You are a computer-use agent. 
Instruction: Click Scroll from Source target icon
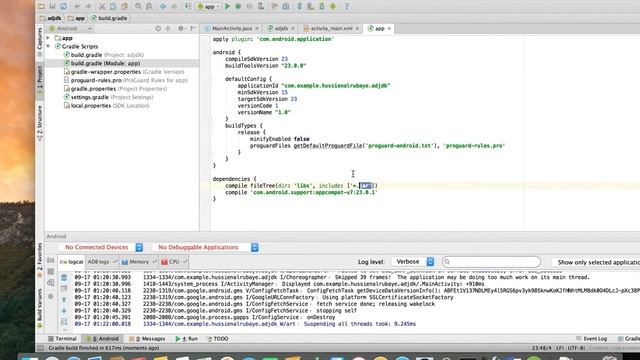(158, 29)
